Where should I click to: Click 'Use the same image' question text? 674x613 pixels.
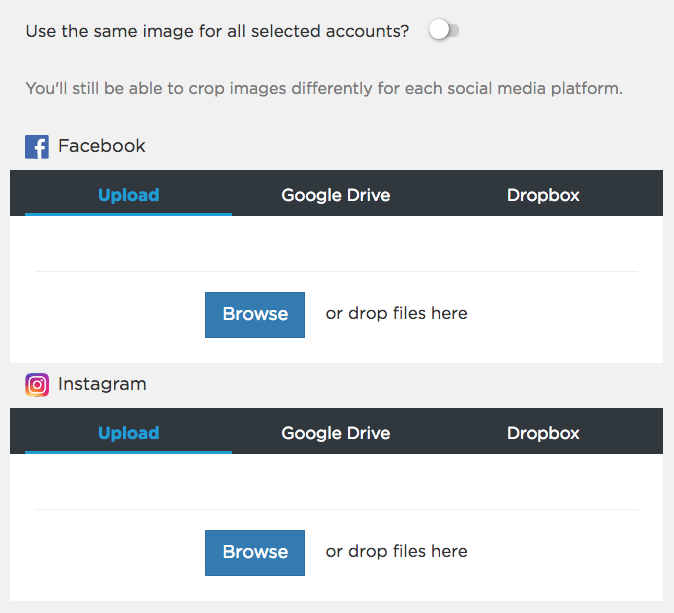(217, 31)
